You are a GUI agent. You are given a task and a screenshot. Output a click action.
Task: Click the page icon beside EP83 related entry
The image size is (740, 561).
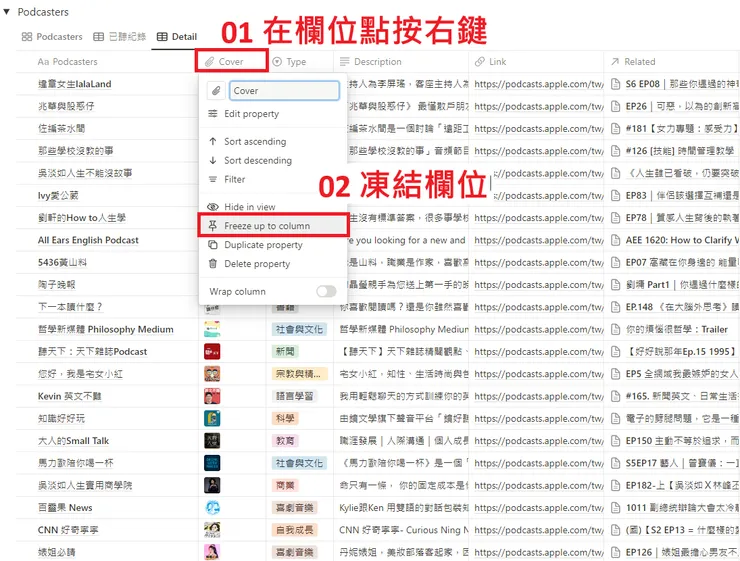615,195
